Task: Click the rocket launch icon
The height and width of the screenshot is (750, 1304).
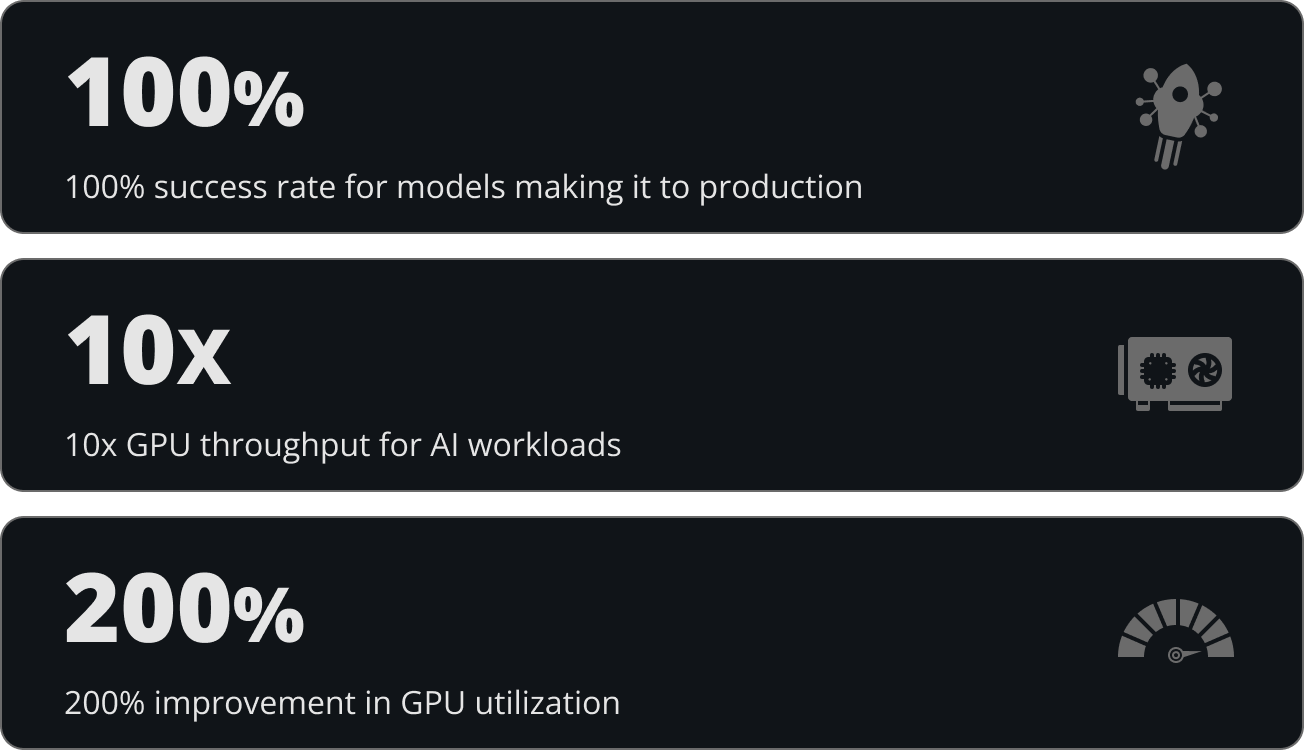Action: (x=1178, y=117)
